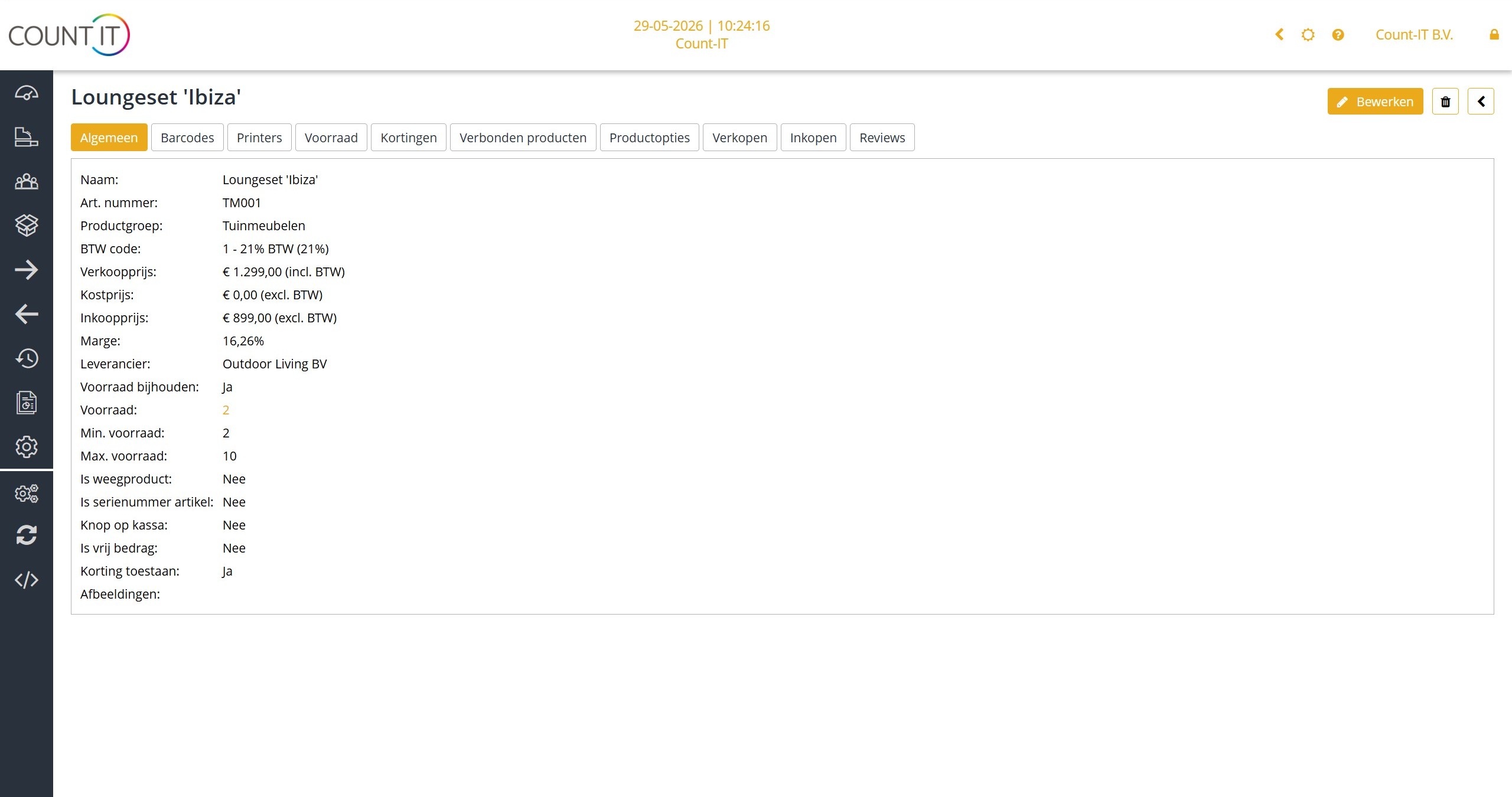Image resolution: width=1512 pixels, height=797 pixels.
Task: Open the Verkopen tab
Action: click(740, 138)
